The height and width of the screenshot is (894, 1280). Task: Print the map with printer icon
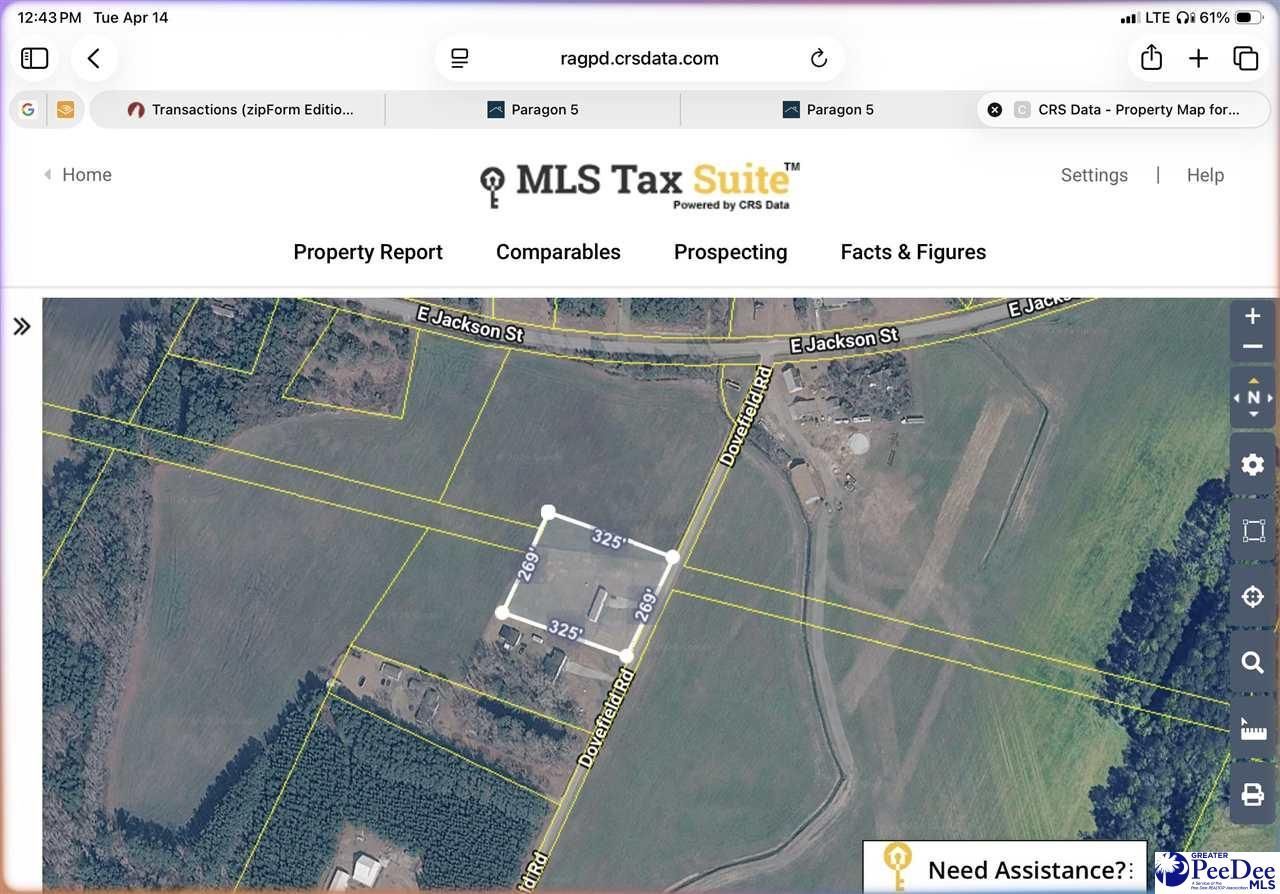point(1252,794)
